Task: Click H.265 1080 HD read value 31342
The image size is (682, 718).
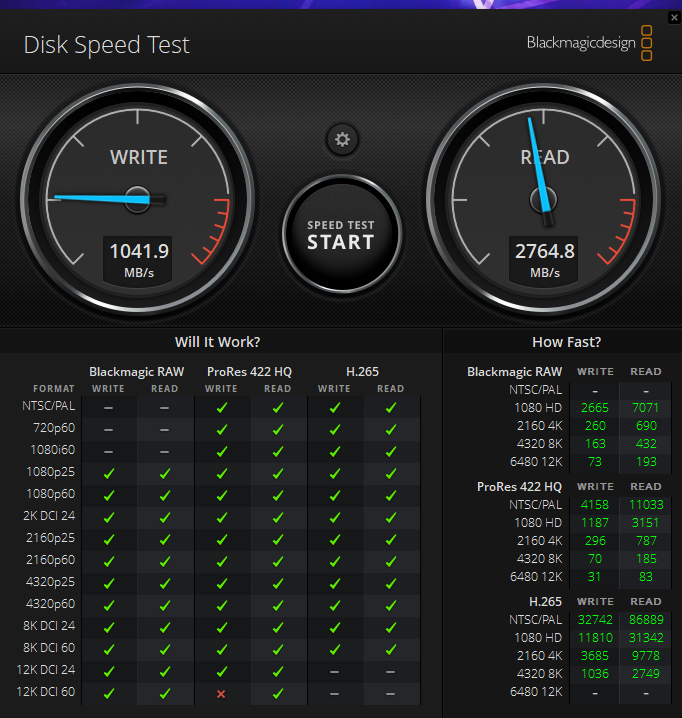Action: [x=646, y=637]
